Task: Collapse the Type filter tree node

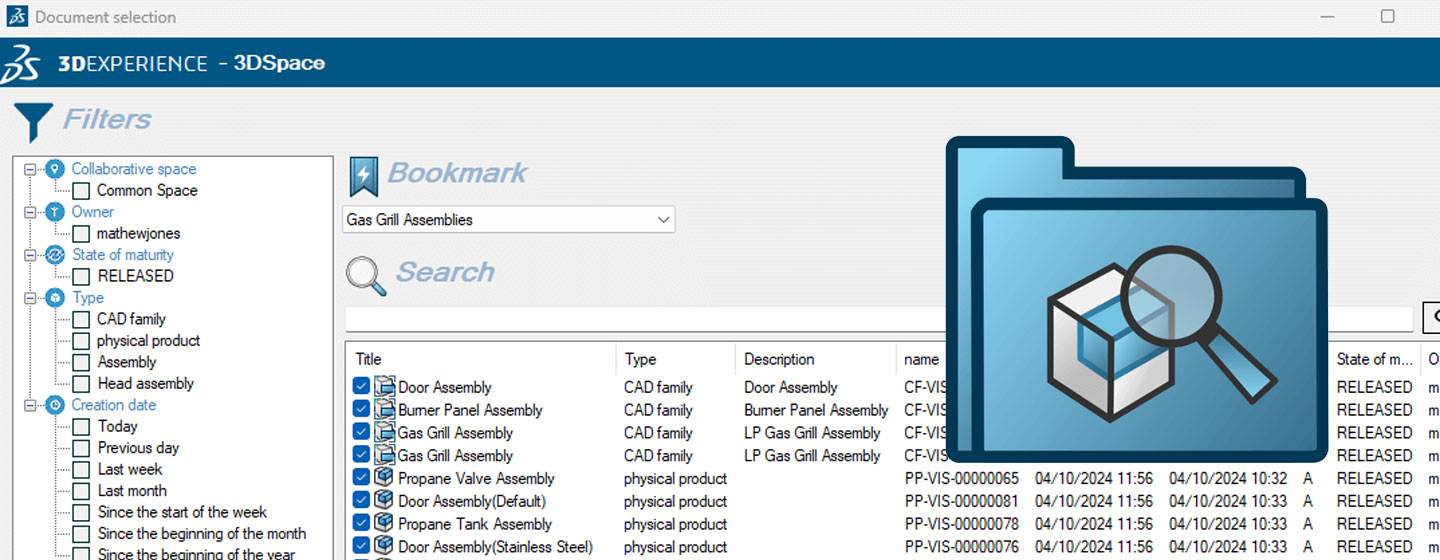Action: [30, 298]
